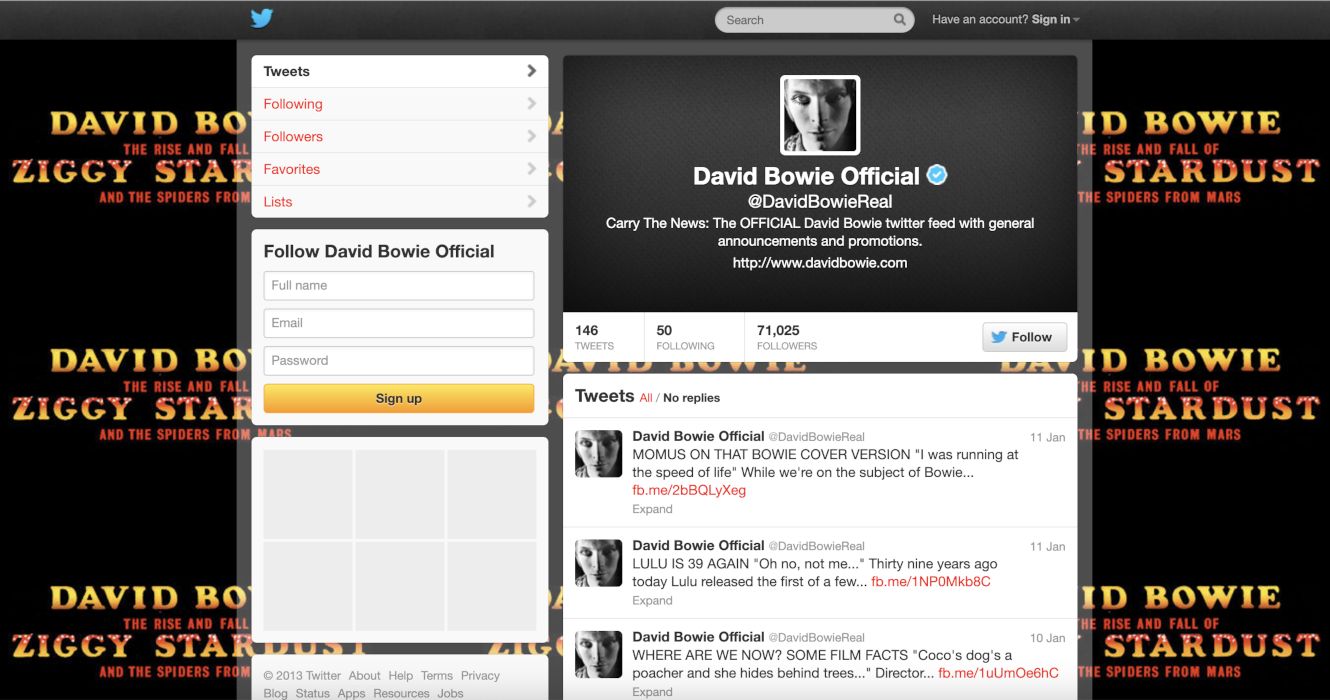Click chevron next to Favorites menu item
The height and width of the screenshot is (700, 1330).
tap(531, 169)
